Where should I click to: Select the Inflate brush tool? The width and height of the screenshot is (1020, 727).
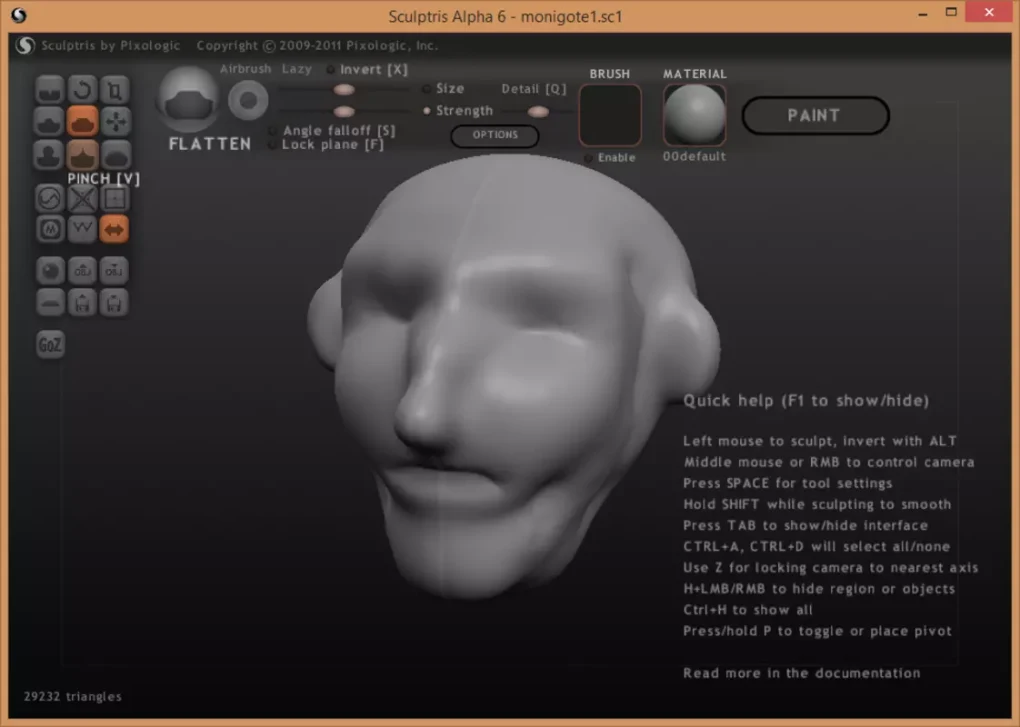click(50, 154)
